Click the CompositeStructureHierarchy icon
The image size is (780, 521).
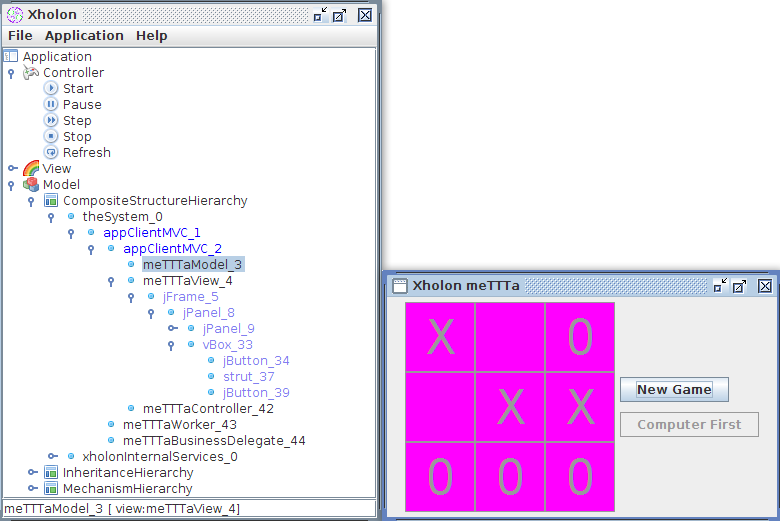point(51,201)
